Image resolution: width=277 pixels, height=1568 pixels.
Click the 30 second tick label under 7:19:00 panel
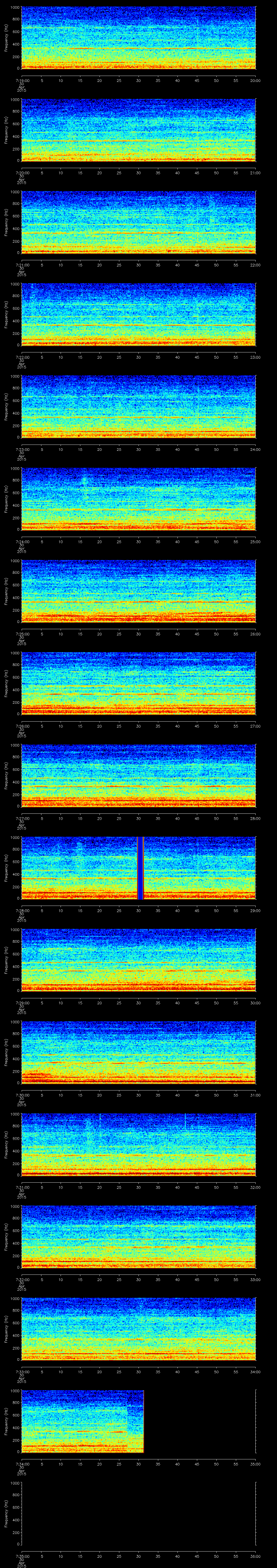click(x=138, y=80)
